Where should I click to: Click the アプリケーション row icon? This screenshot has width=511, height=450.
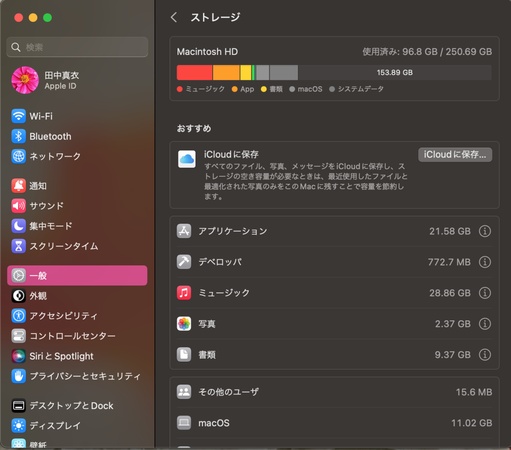[x=184, y=231]
